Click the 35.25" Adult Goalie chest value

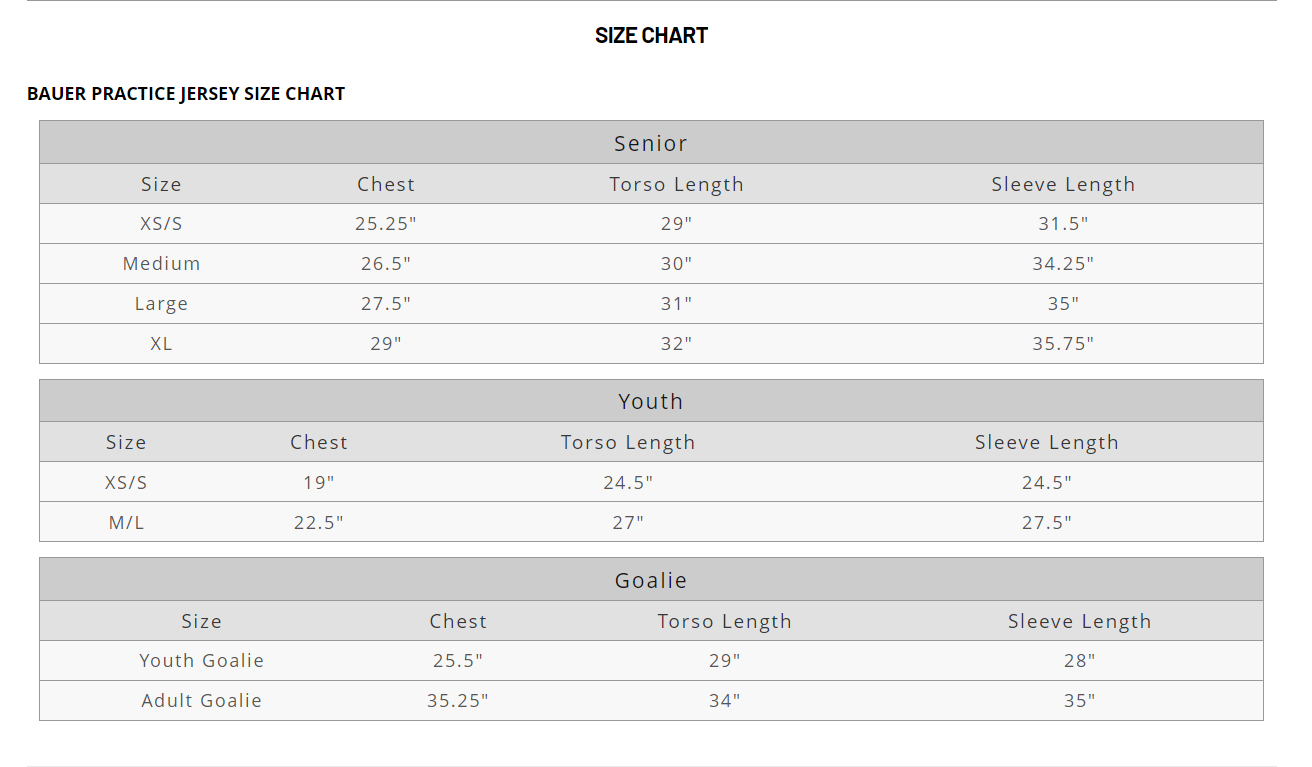[458, 701]
